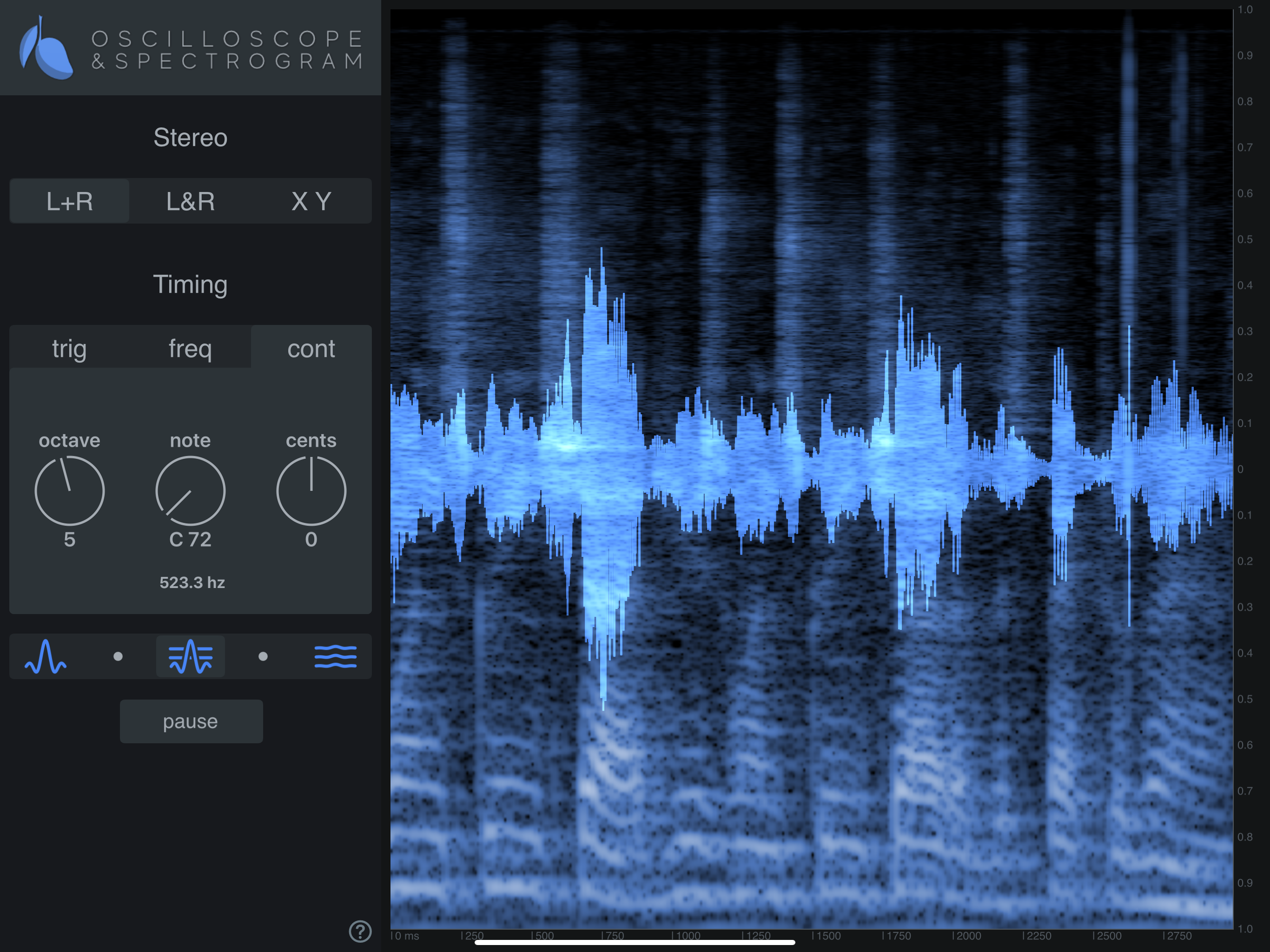
Task: Select the trig timing tab
Action: pyautogui.click(x=69, y=349)
